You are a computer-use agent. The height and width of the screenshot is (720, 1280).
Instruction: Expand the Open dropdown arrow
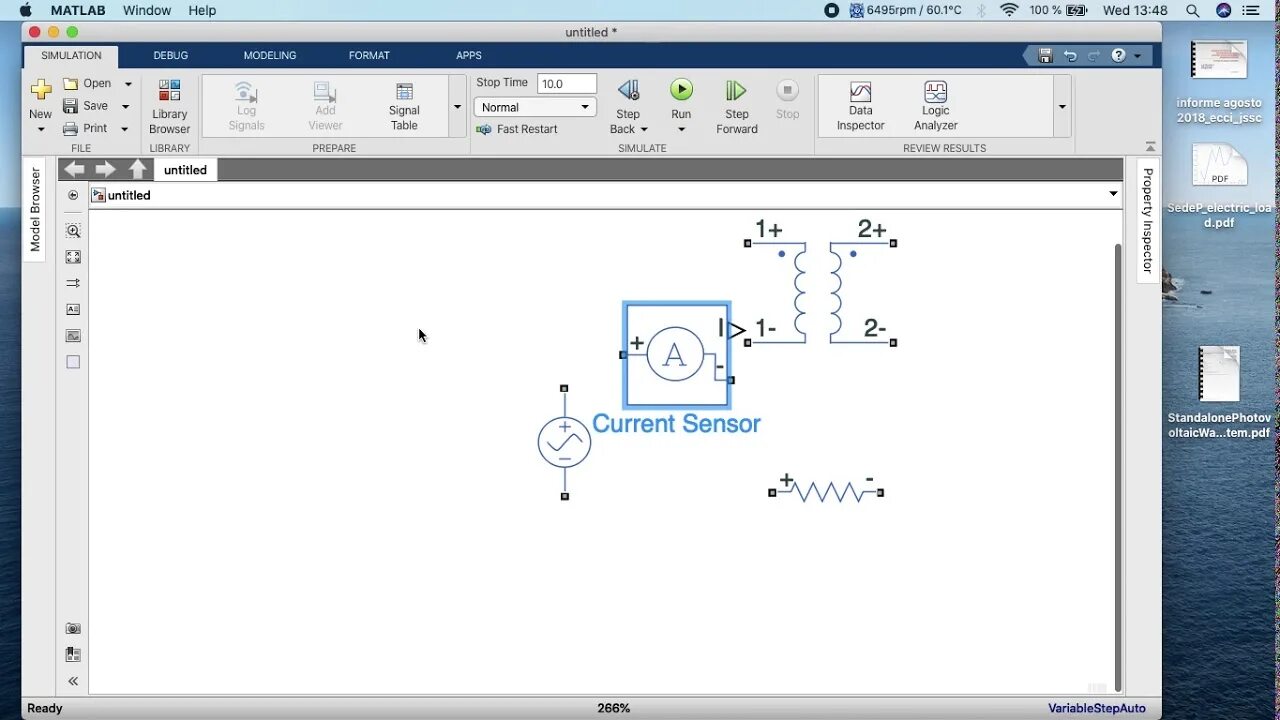[x=128, y=84]
